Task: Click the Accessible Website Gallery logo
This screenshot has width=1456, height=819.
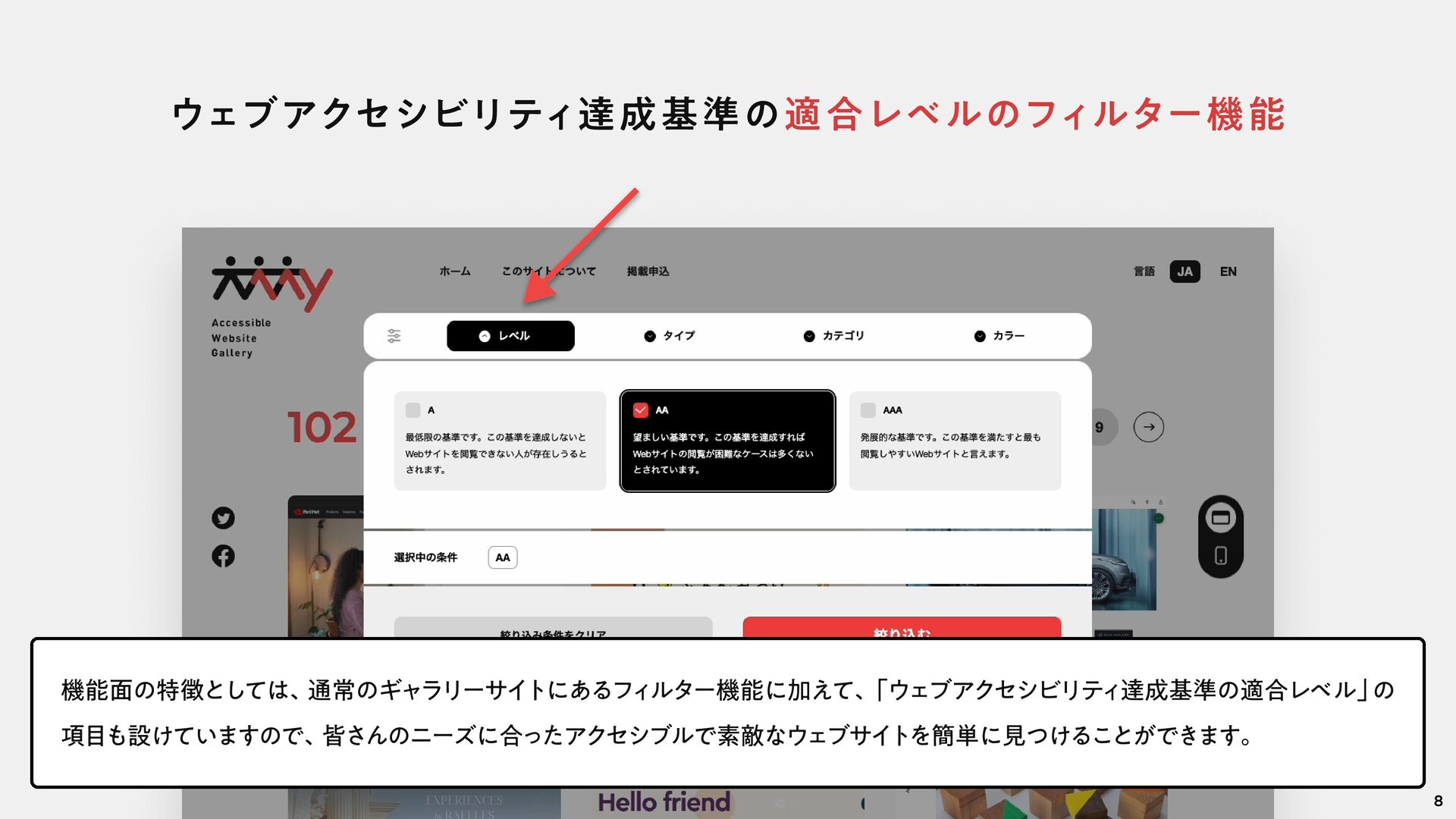Action: (271, 307)
